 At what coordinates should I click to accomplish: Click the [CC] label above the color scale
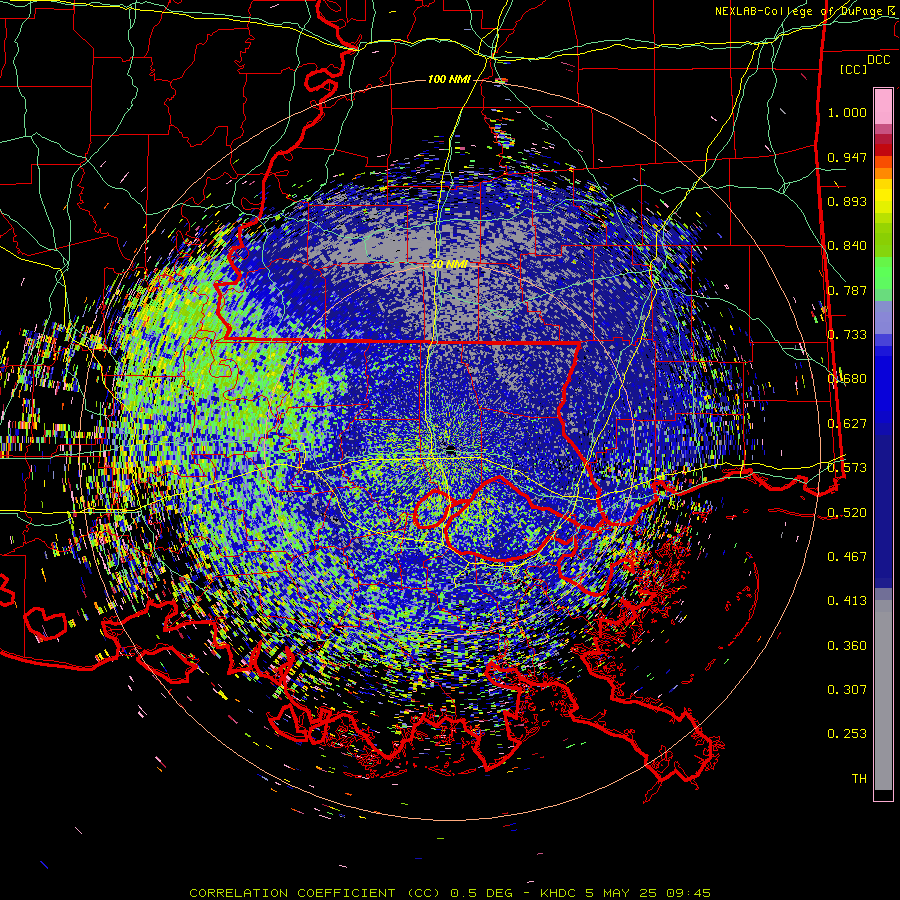(854, 69)
